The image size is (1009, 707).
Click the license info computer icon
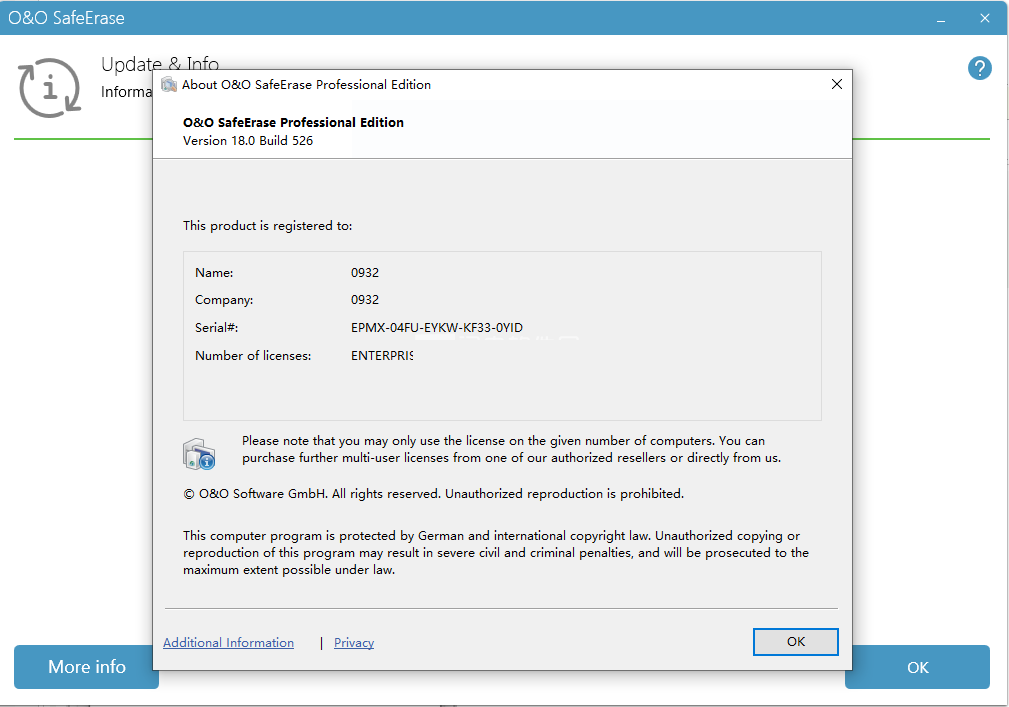(199, 454)
